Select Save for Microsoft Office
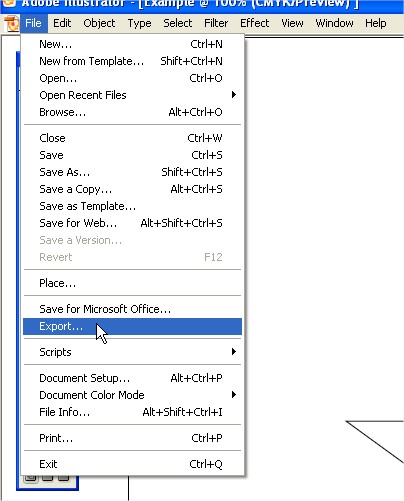The width and height of the screenshot is (404, 501). (x=132, y=309)
